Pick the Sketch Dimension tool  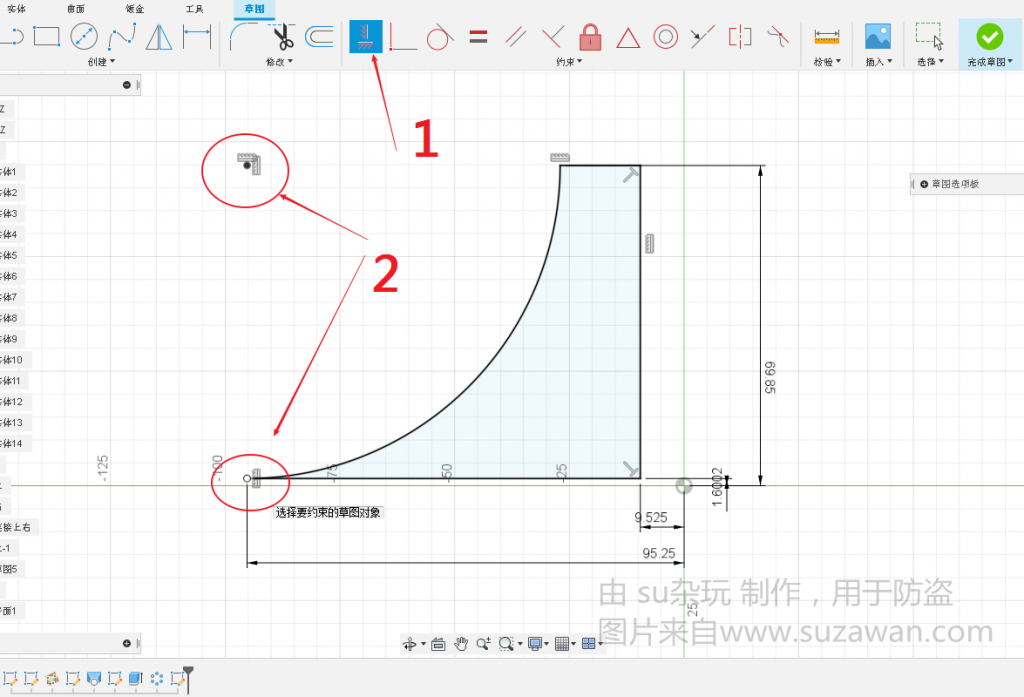point(197,37)
